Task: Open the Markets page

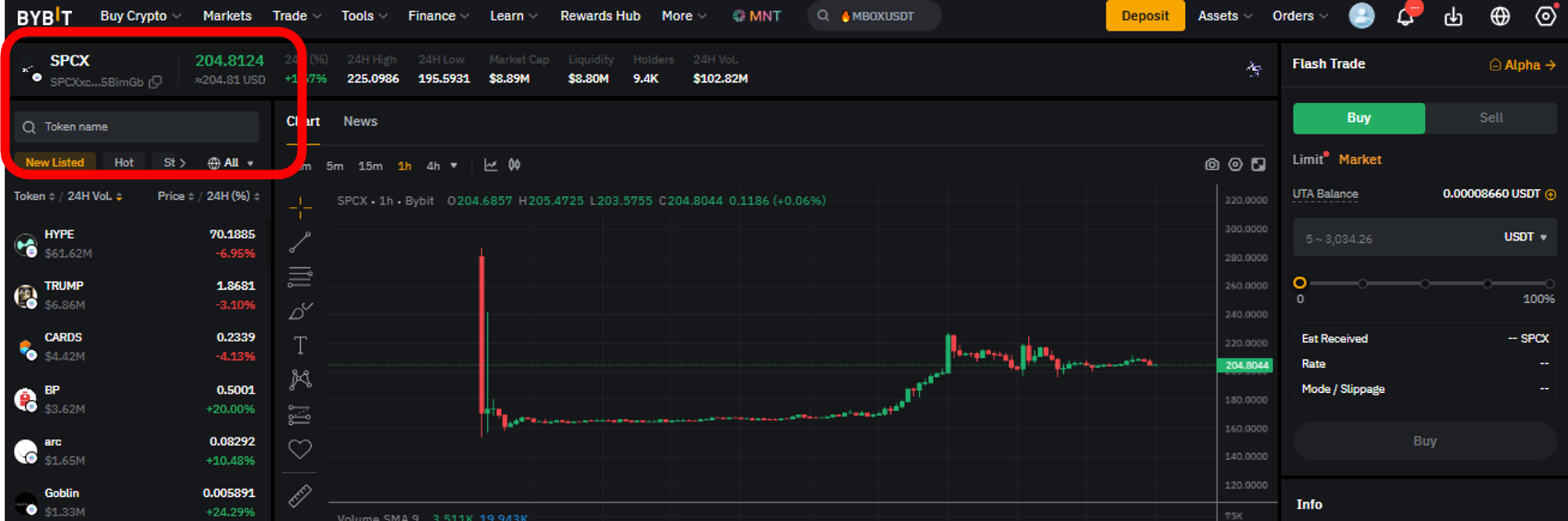Action: point(227,16)
